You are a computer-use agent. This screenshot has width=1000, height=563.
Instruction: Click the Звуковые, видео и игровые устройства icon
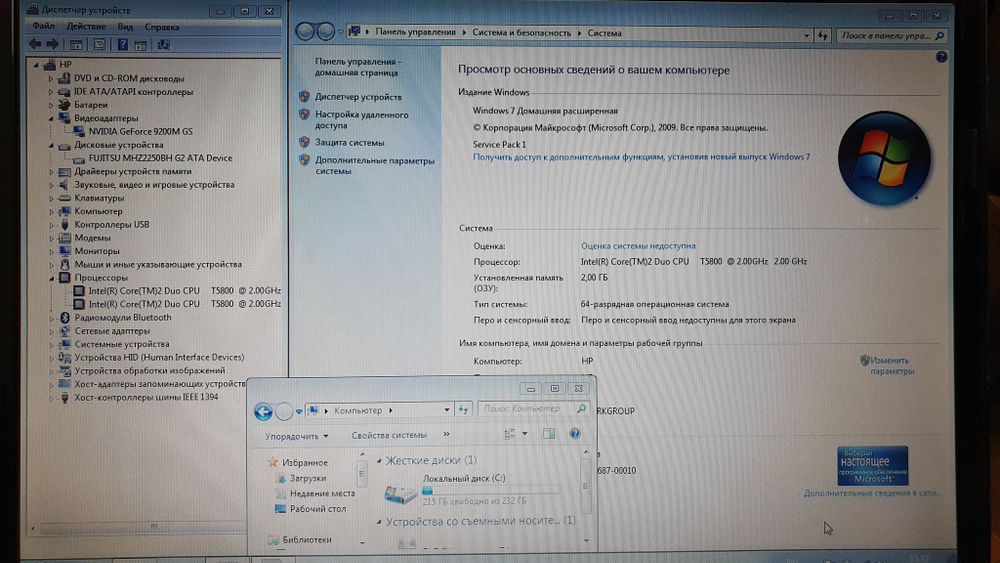[64, 185]
